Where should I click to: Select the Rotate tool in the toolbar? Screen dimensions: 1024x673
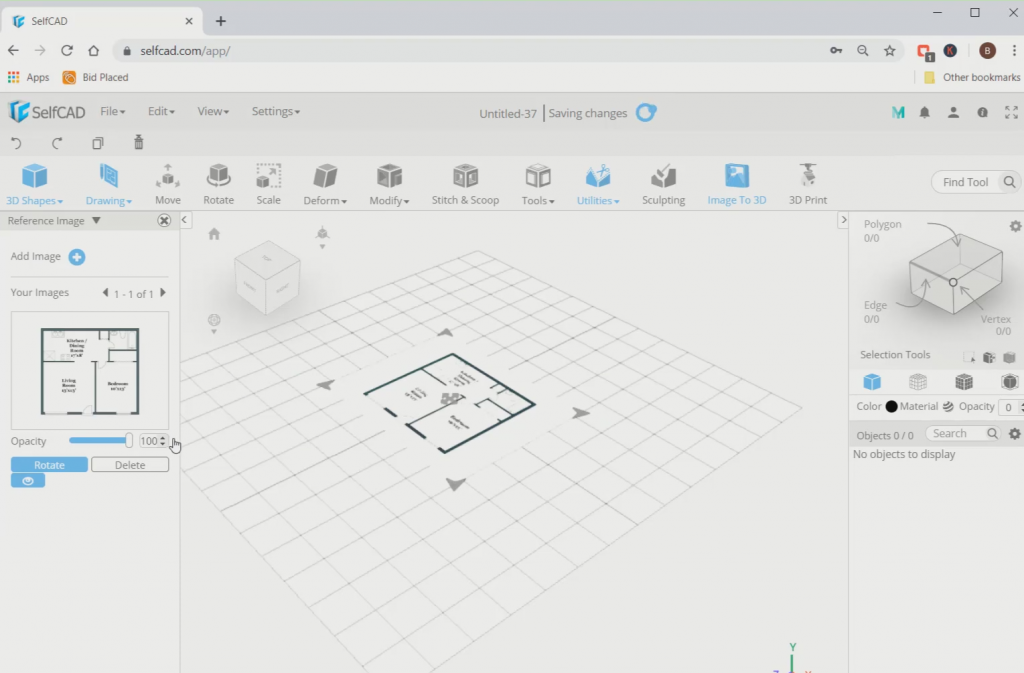[218, 181]
